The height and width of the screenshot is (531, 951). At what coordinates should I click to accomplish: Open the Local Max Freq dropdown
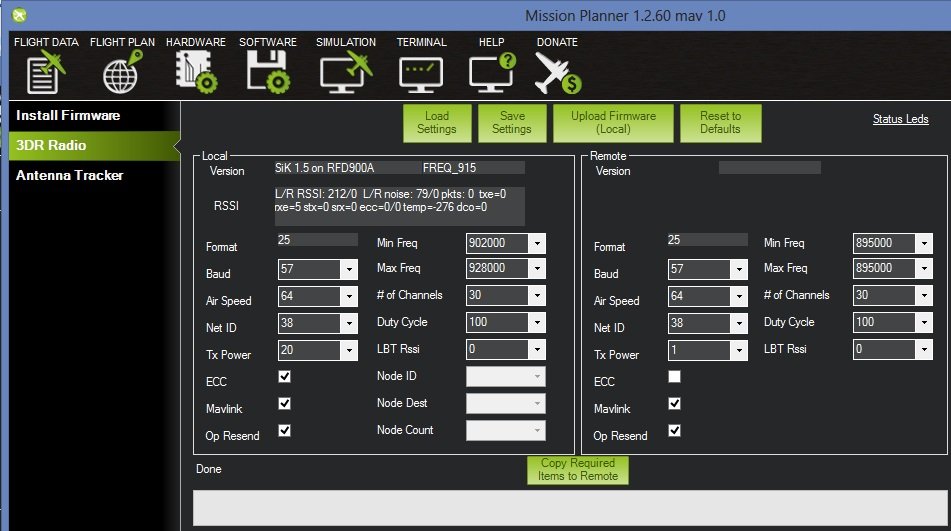pos(506,268)
